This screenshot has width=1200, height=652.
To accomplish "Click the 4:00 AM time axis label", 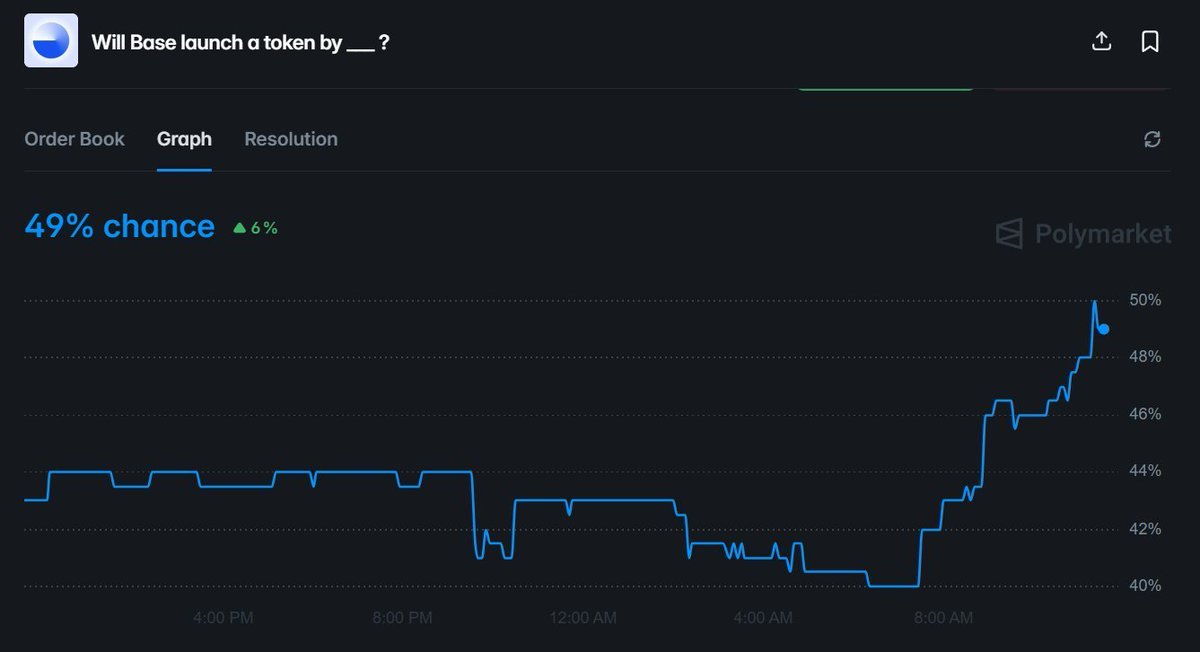I will coord(763,618).
